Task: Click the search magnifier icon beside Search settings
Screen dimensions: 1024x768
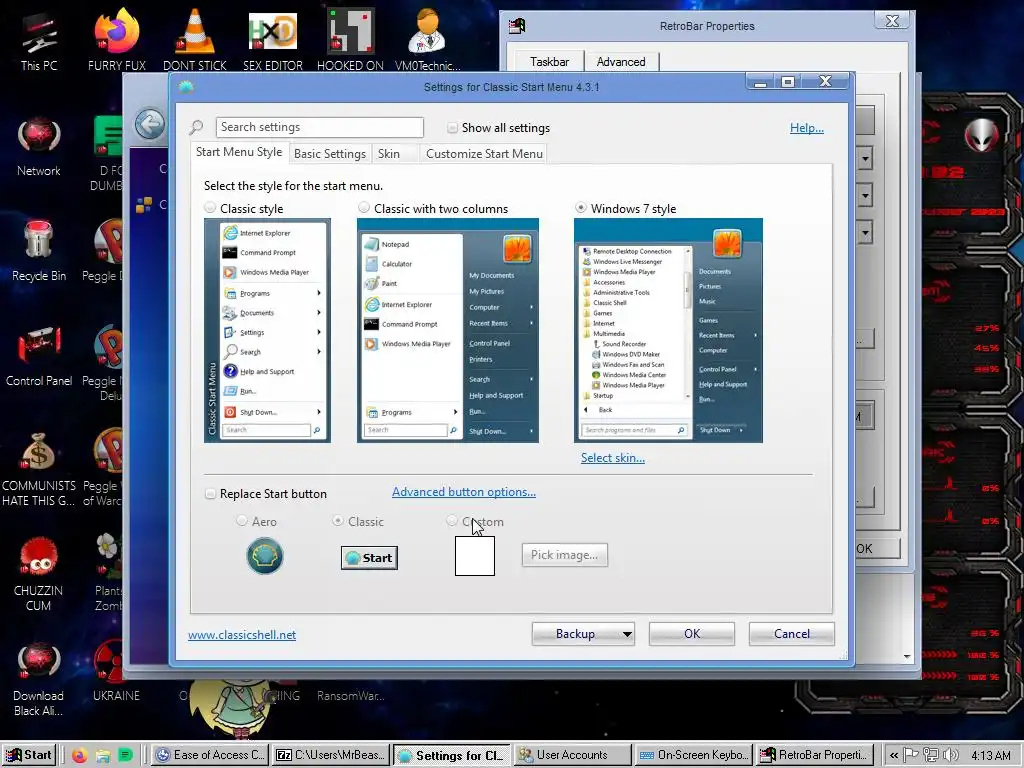Action: coord(197,127)
